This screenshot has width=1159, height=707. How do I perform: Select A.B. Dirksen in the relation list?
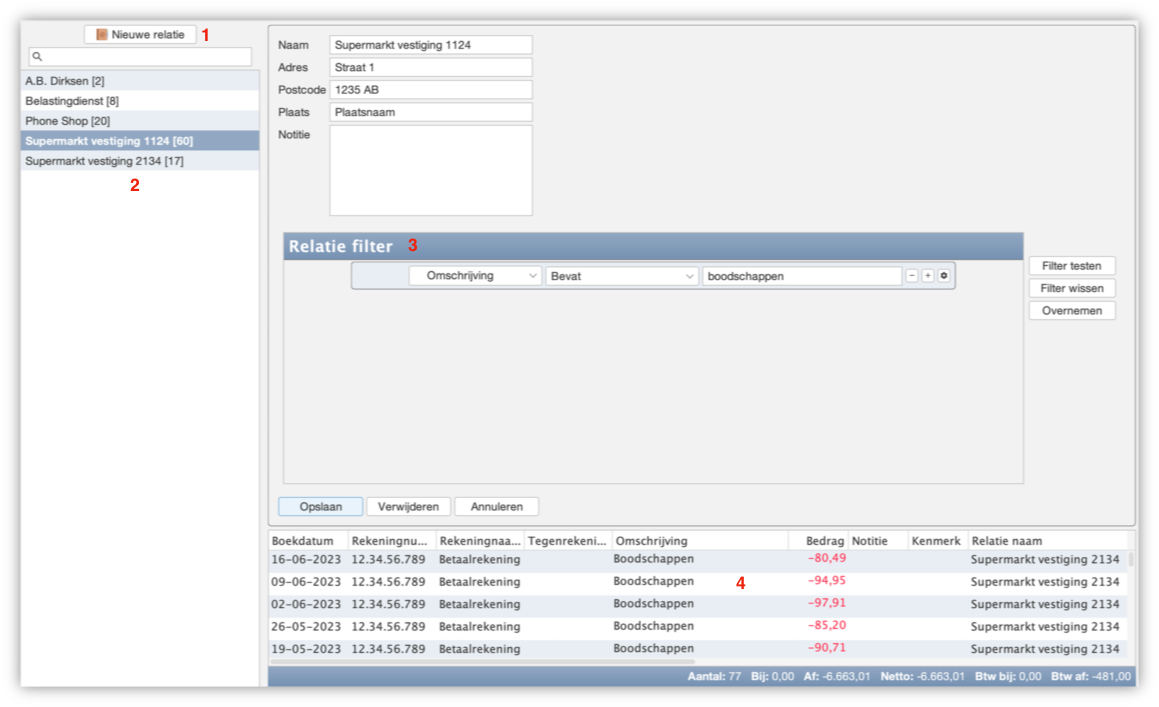click(x=65, y=81)
